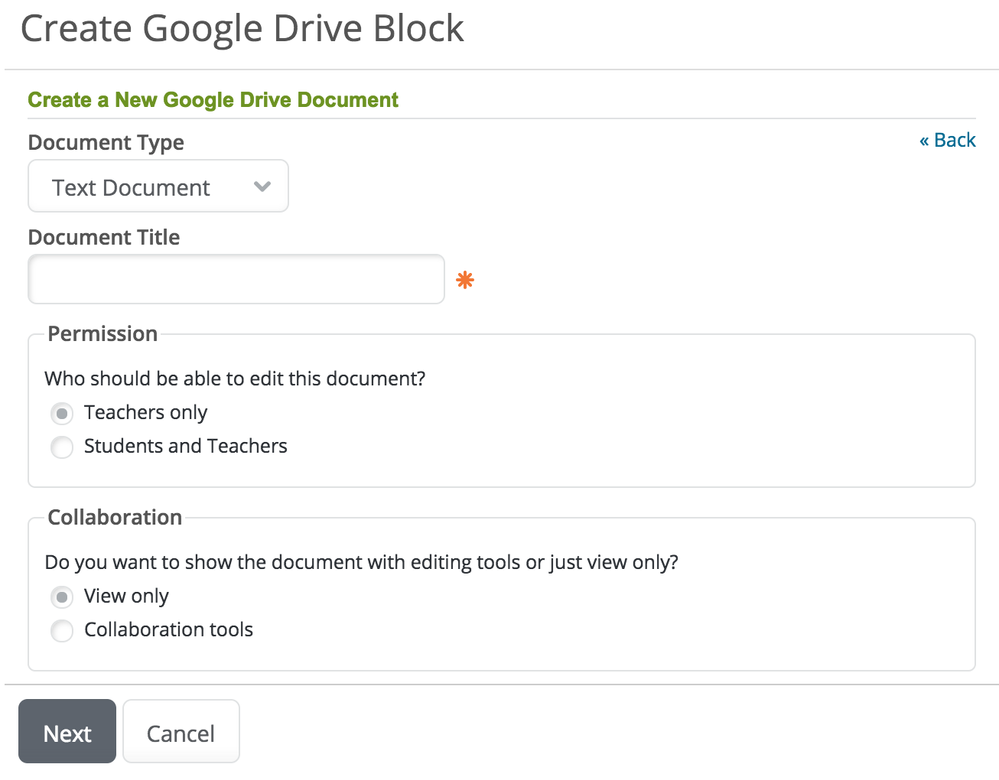This screenshot has height=780, width=999.
Task: Click the Permission section legend
Action: click(102, 334)
